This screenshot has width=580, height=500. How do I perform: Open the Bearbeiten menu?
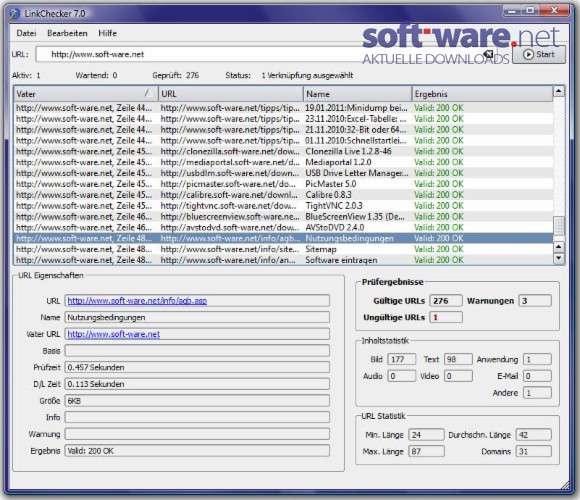67,33
